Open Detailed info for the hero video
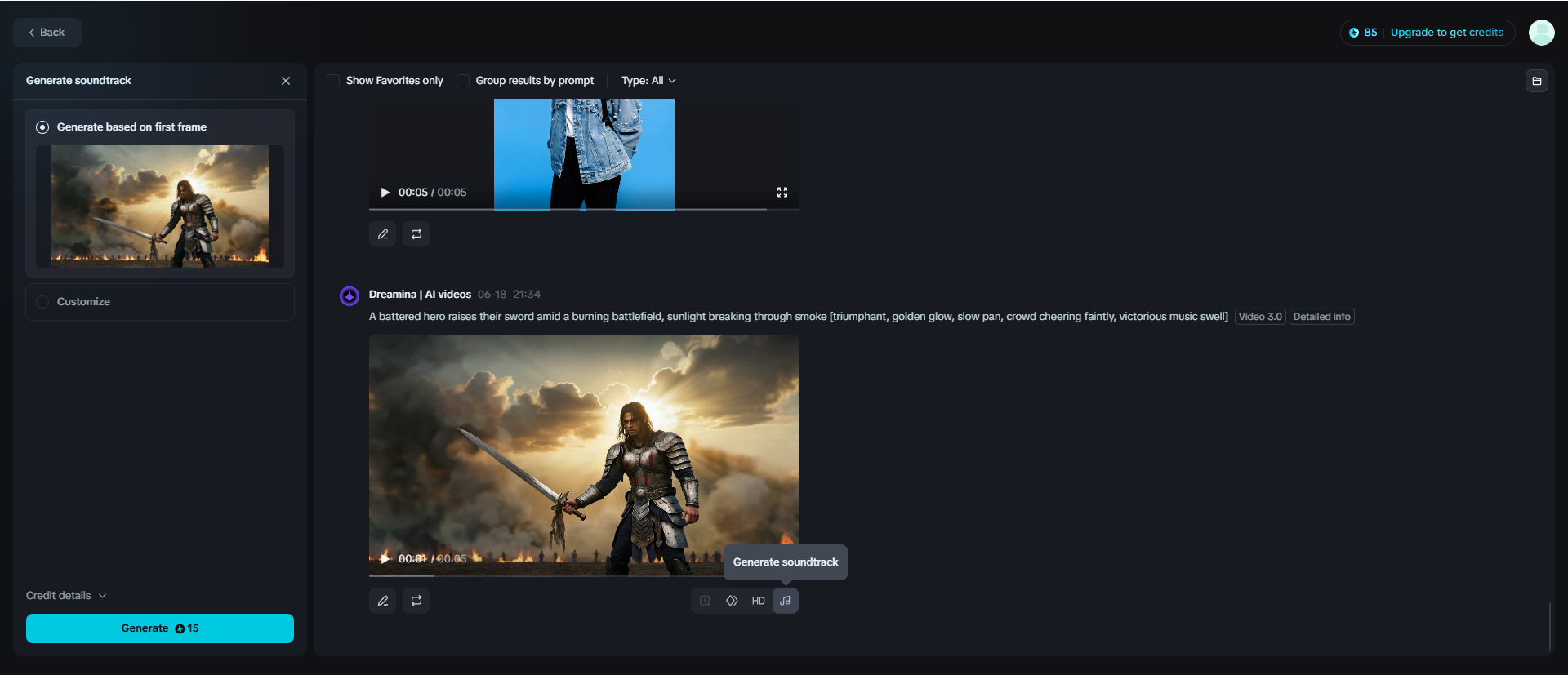The height and width of the screenshot is (675, 1568). coord(1322,317)
